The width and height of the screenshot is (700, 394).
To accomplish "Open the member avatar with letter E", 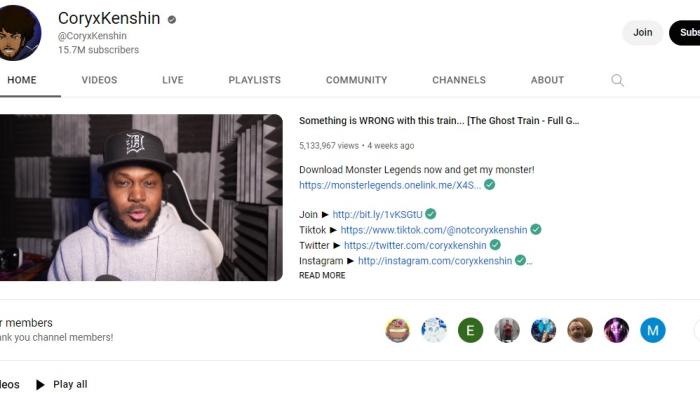I will pos(471,330).
